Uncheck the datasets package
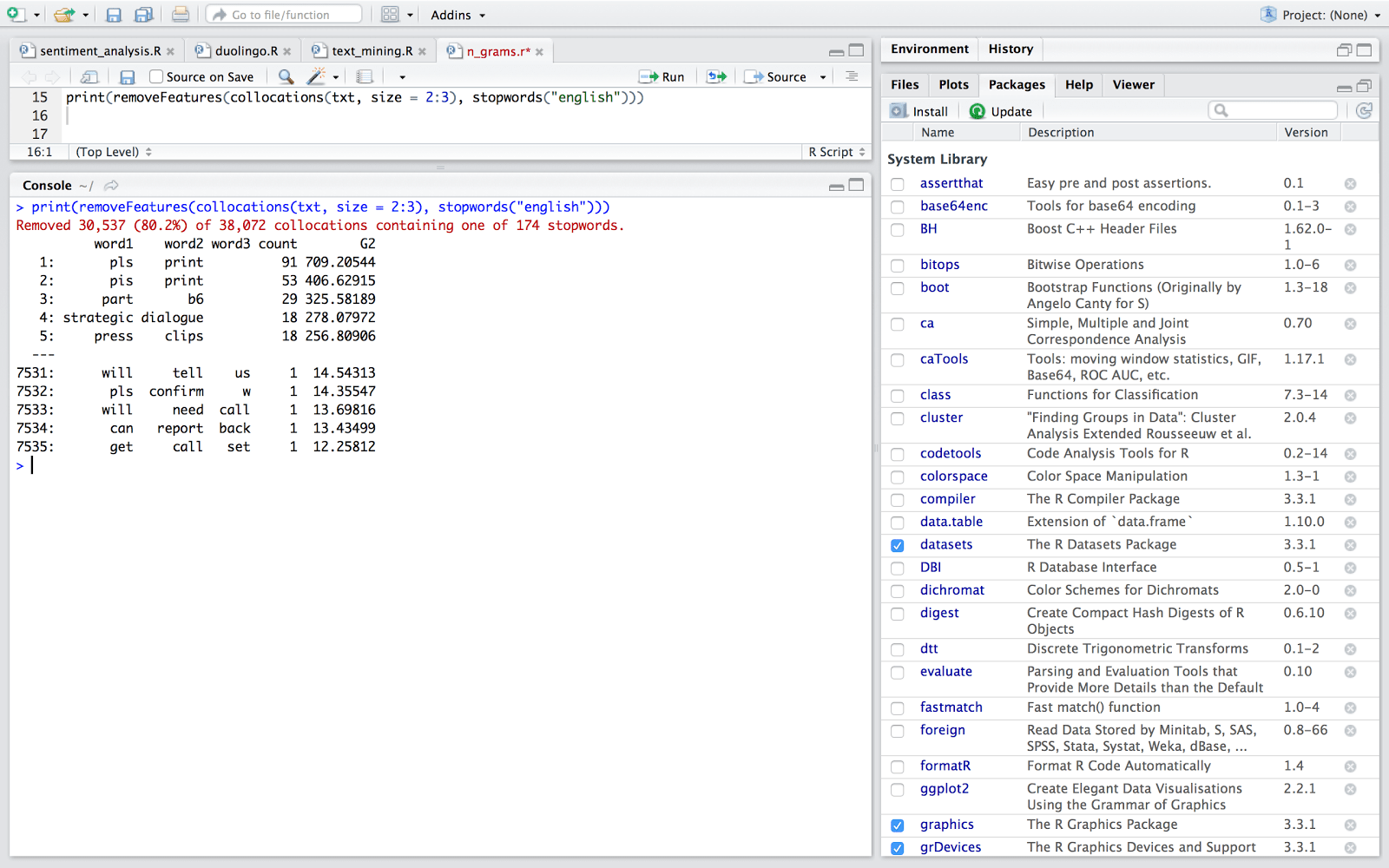Viewport: 1389px width, 868px height. point(898,545)
